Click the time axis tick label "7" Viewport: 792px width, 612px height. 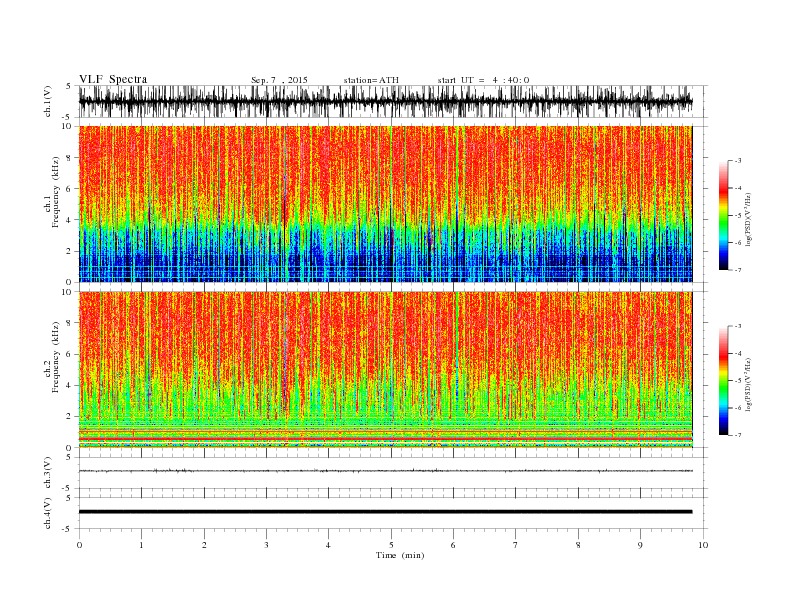[516, 545]
